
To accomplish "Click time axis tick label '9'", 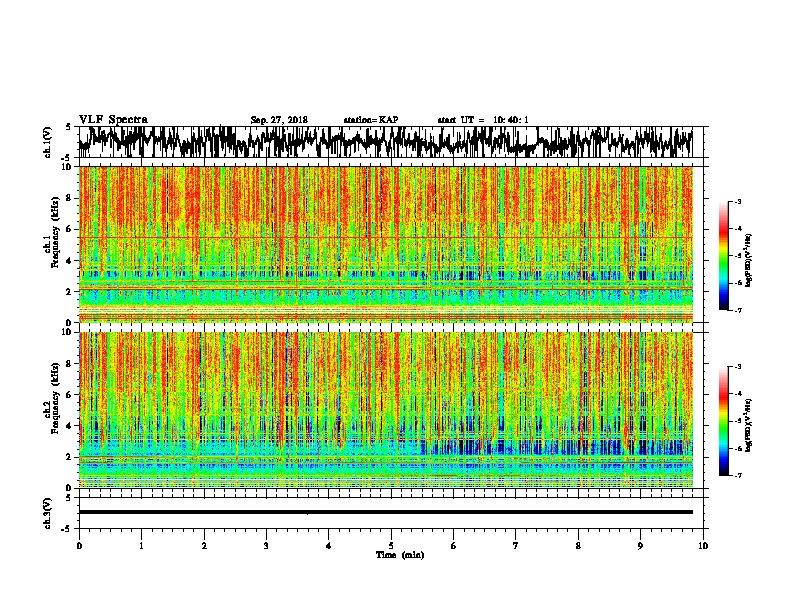I will click(x=640, y=546).
